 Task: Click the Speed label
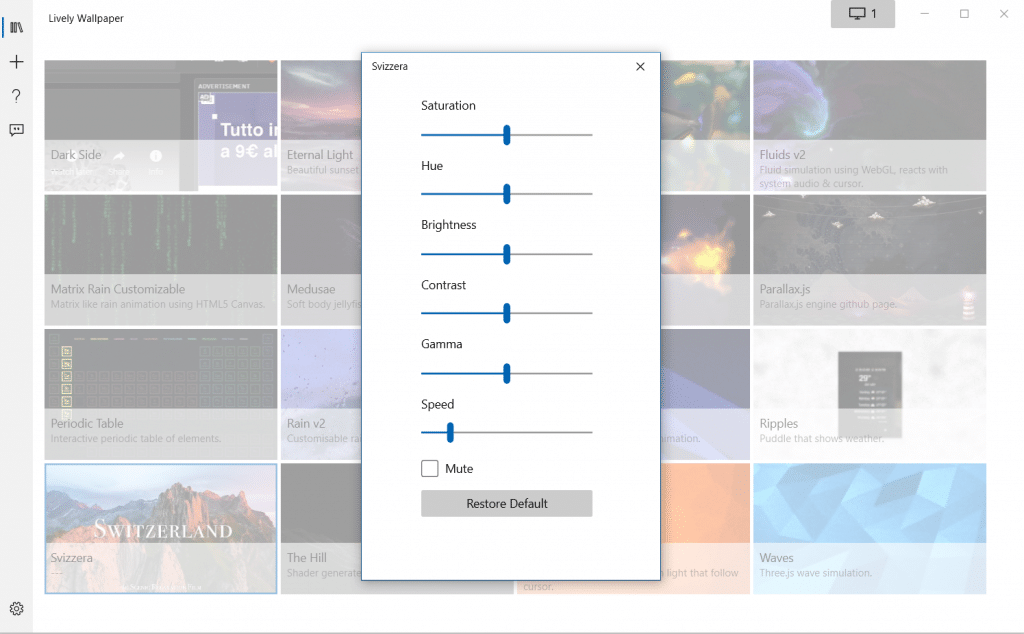click(438, 404)
